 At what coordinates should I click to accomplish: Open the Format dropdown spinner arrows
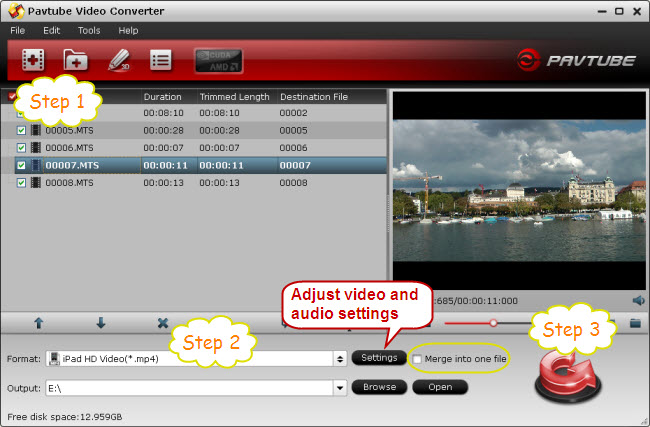(340, 359)
